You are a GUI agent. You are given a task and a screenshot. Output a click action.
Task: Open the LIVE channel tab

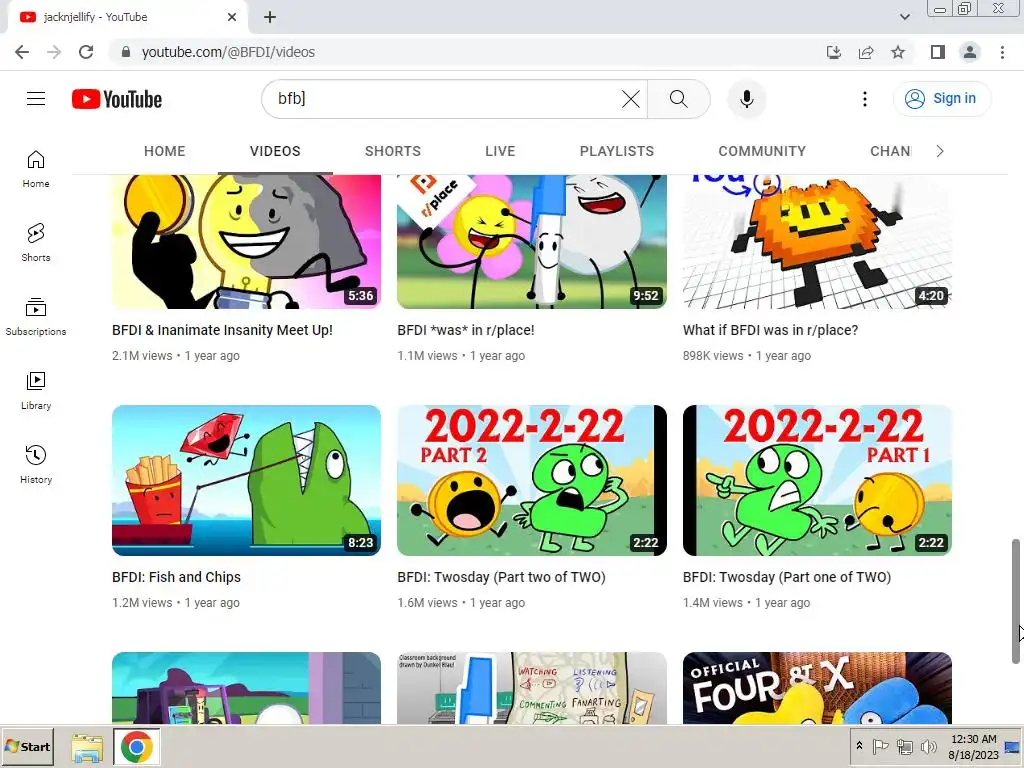pyautogui.click(x=500, y=152)
